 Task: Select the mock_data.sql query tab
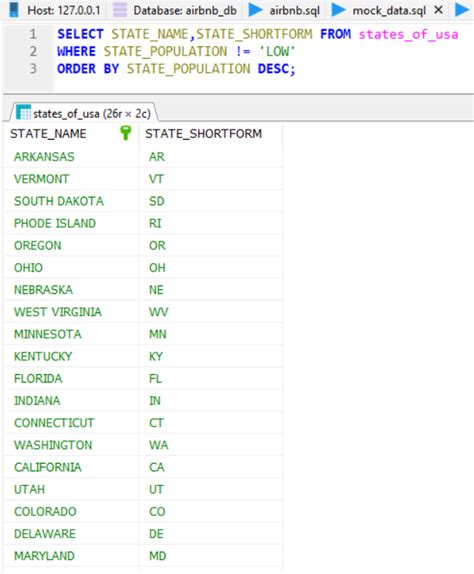388,10
